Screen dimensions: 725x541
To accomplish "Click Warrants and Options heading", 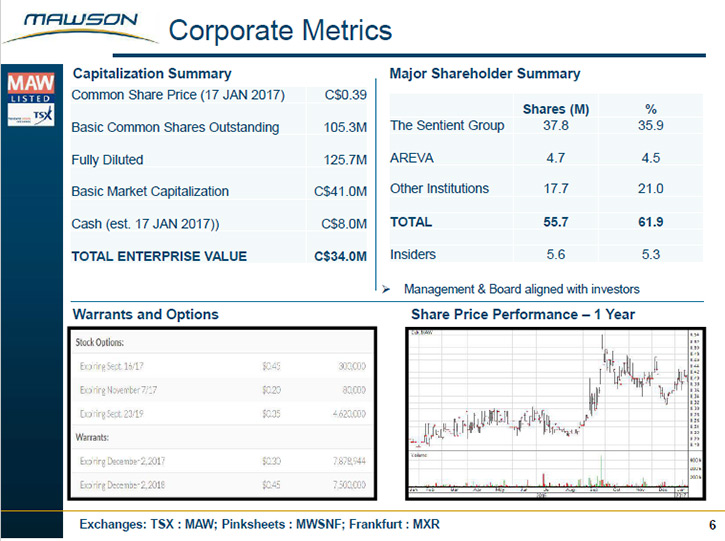I will (x=146, y=314).
